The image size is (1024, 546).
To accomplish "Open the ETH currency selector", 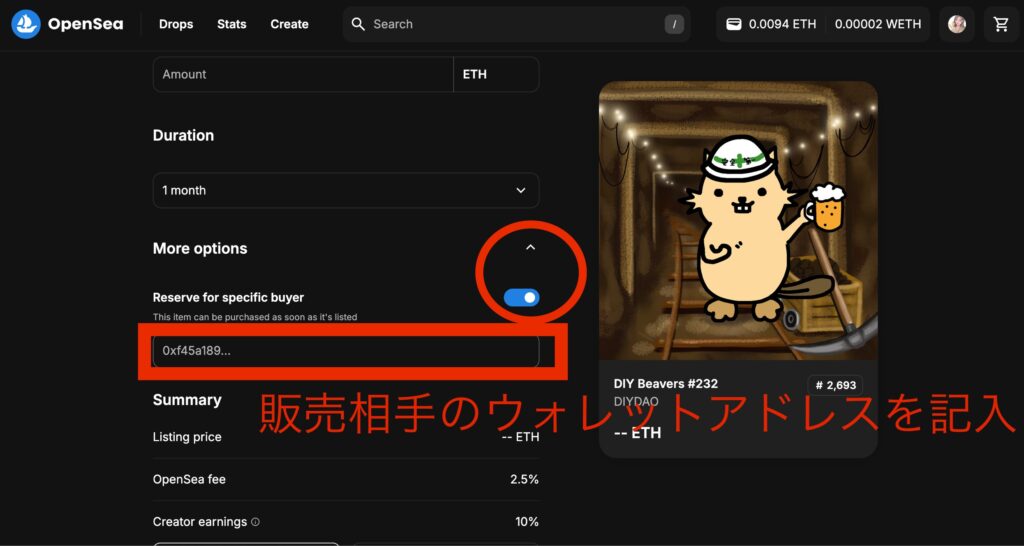I will pyautogui.click(x=496, y=74).
